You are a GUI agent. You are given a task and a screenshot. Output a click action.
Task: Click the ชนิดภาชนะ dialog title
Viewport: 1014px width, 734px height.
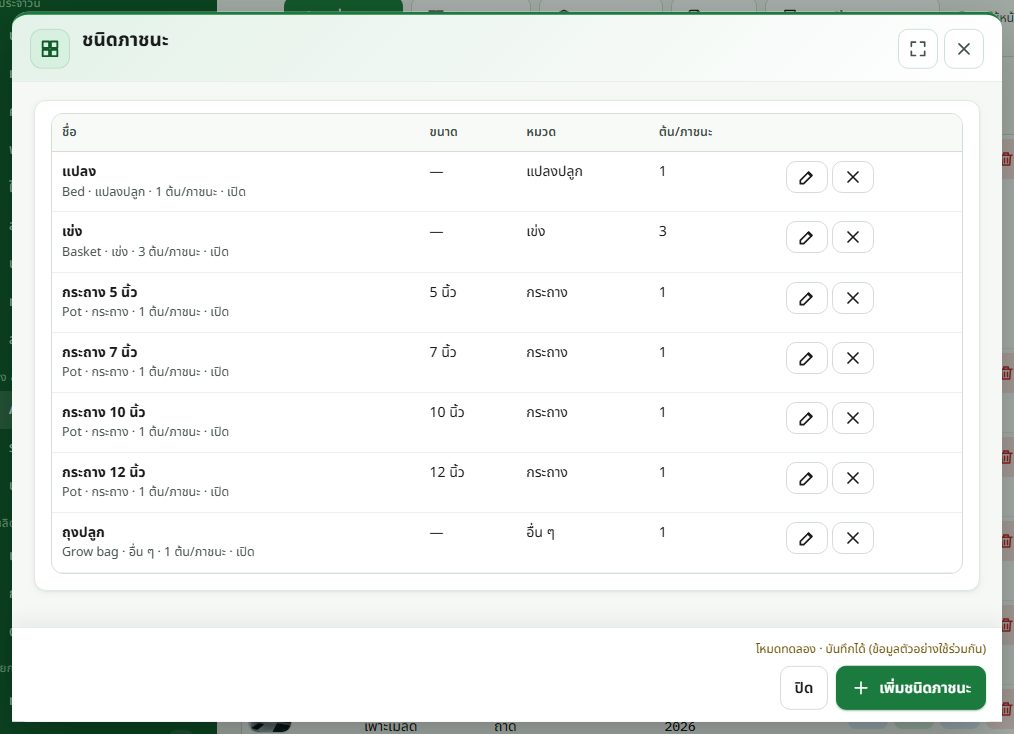(125, 40)
